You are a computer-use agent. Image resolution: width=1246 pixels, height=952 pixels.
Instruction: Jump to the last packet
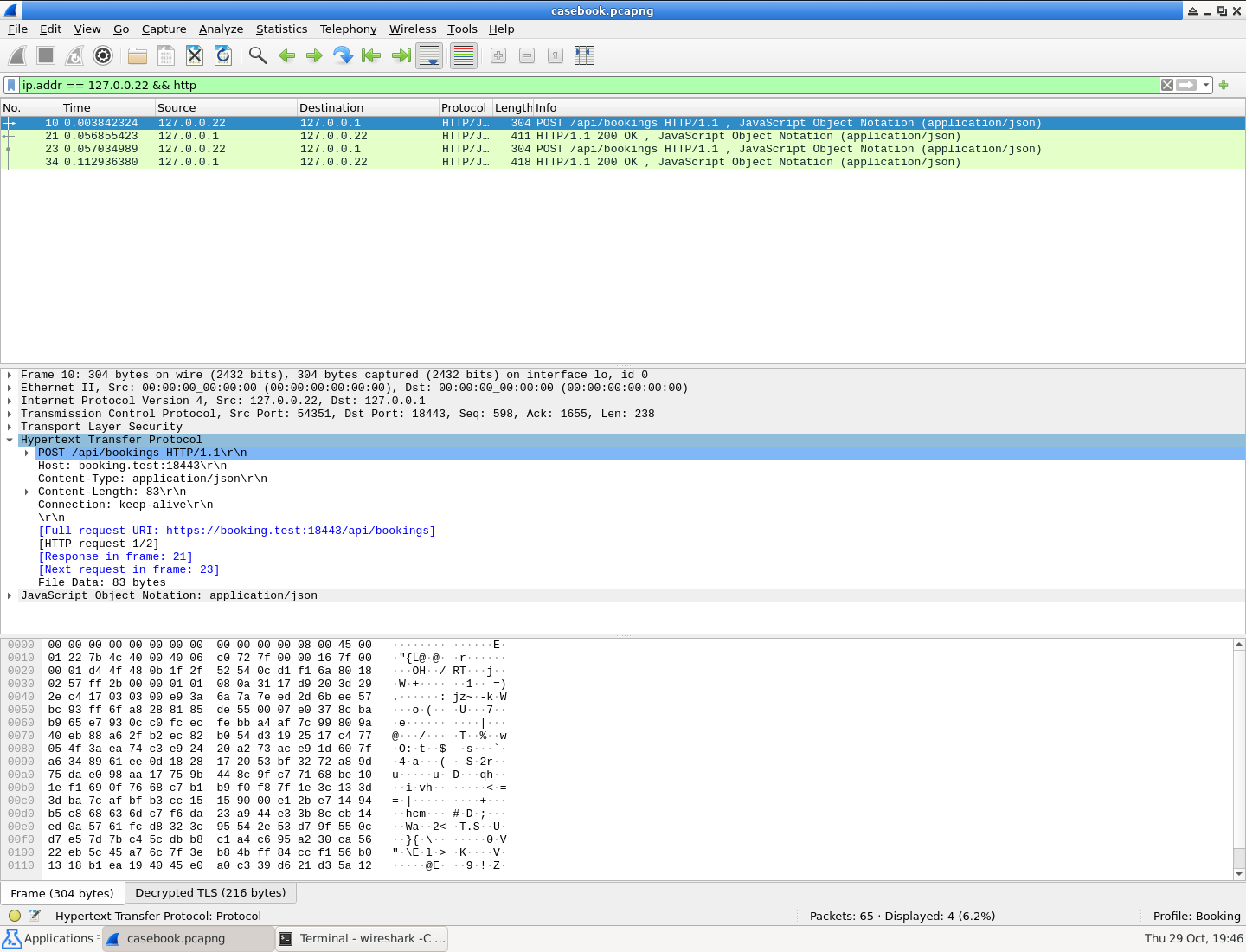coord(401,56)
